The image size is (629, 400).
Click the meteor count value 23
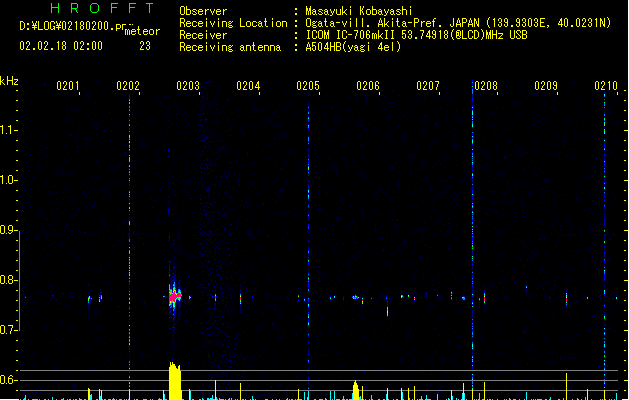click(x=145, y=46)
